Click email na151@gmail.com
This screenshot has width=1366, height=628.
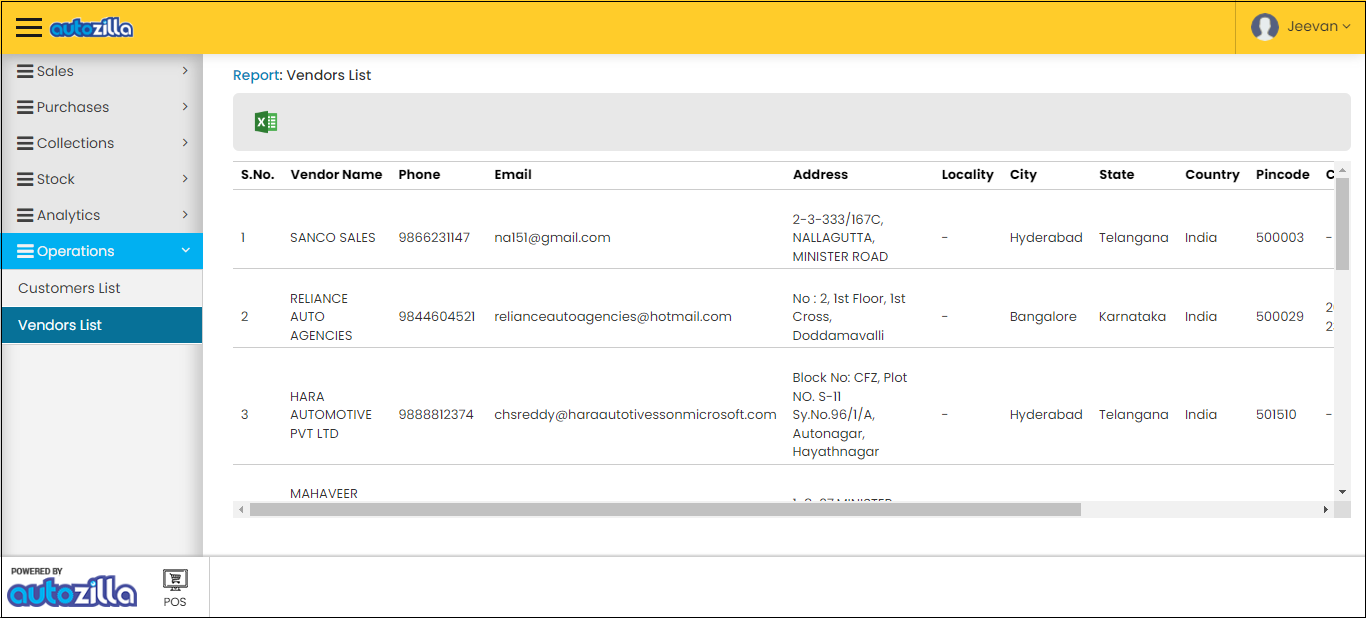[552, 238]
